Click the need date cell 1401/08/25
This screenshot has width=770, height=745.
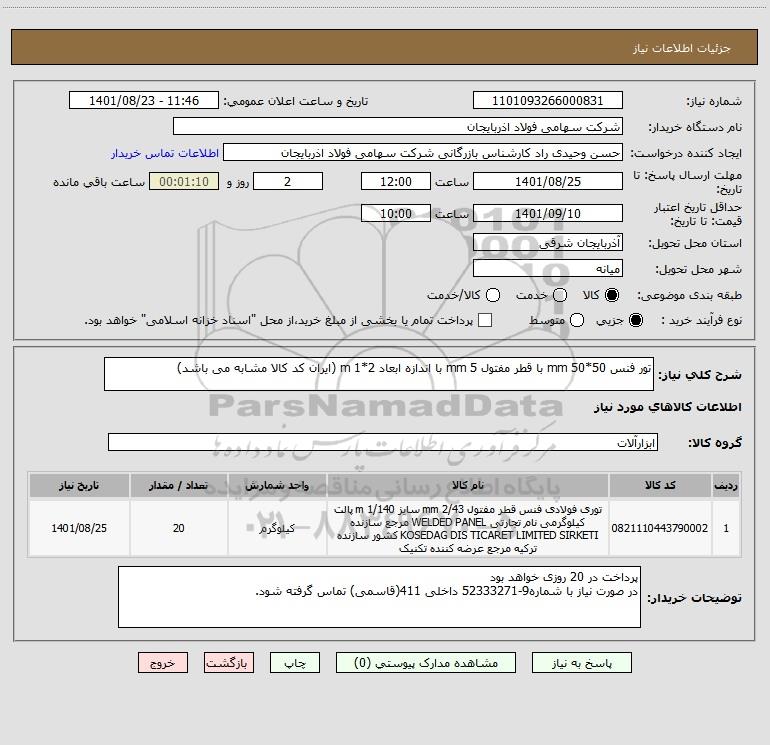[x=79, y=528]
